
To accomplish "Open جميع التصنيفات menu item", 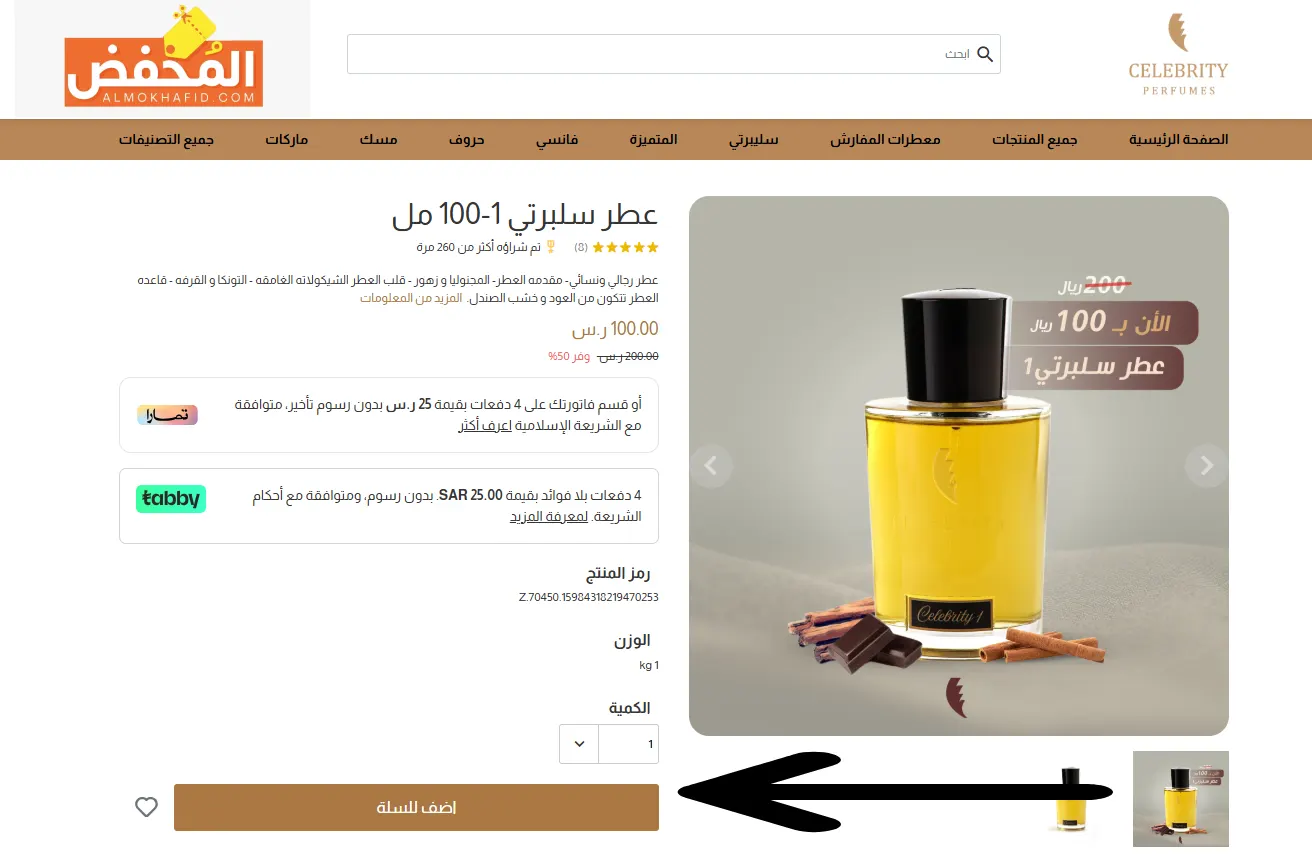I will point(167,139).
